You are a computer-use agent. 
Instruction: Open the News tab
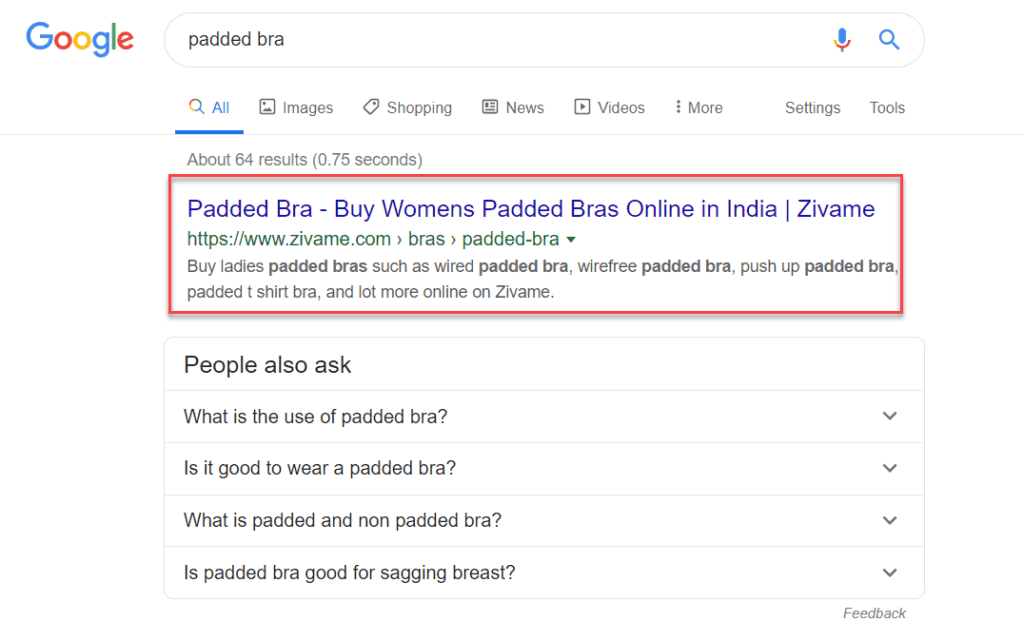click(x=513, y=108)
